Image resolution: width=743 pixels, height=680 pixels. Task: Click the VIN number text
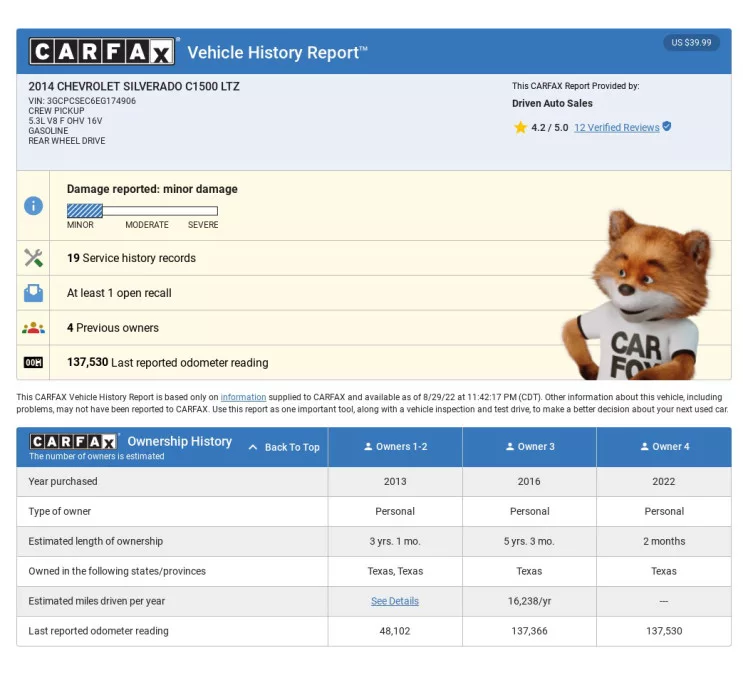82,100
